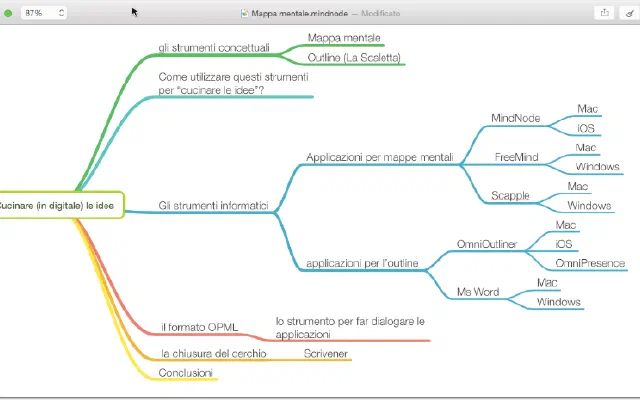Select the 'iOS' node under MindNode
The image size is (640, 400).
point(586,129)
